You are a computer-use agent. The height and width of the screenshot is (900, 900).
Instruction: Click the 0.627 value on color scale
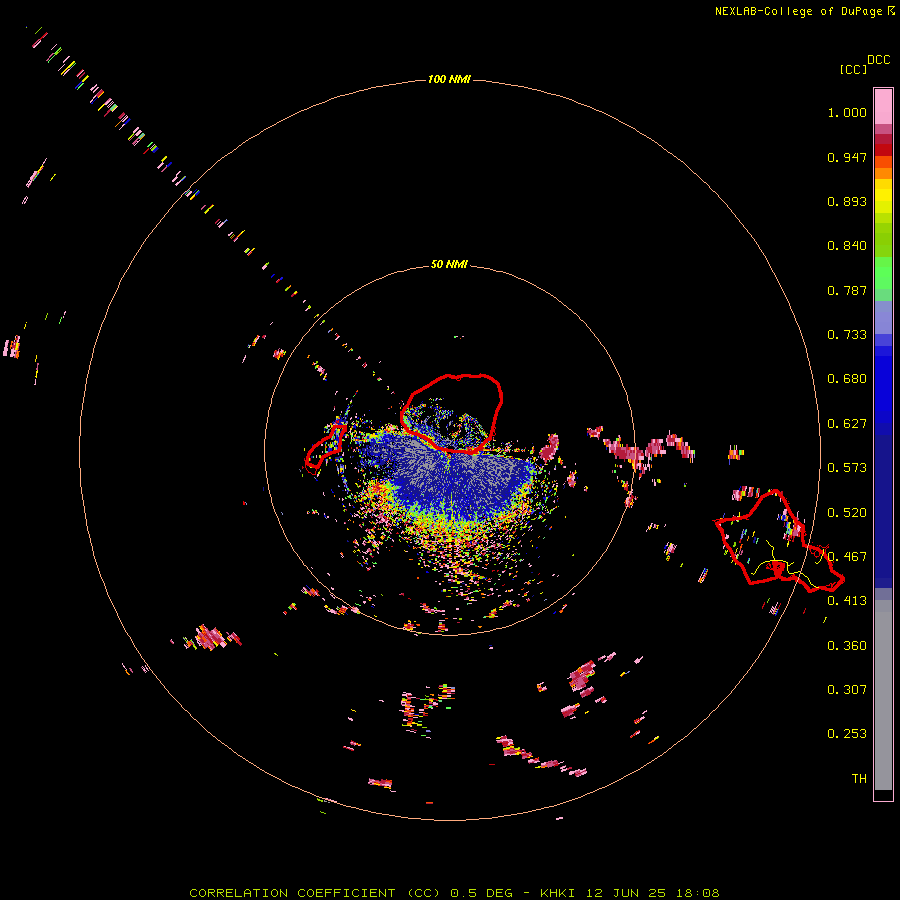click(x=847, y=424)
